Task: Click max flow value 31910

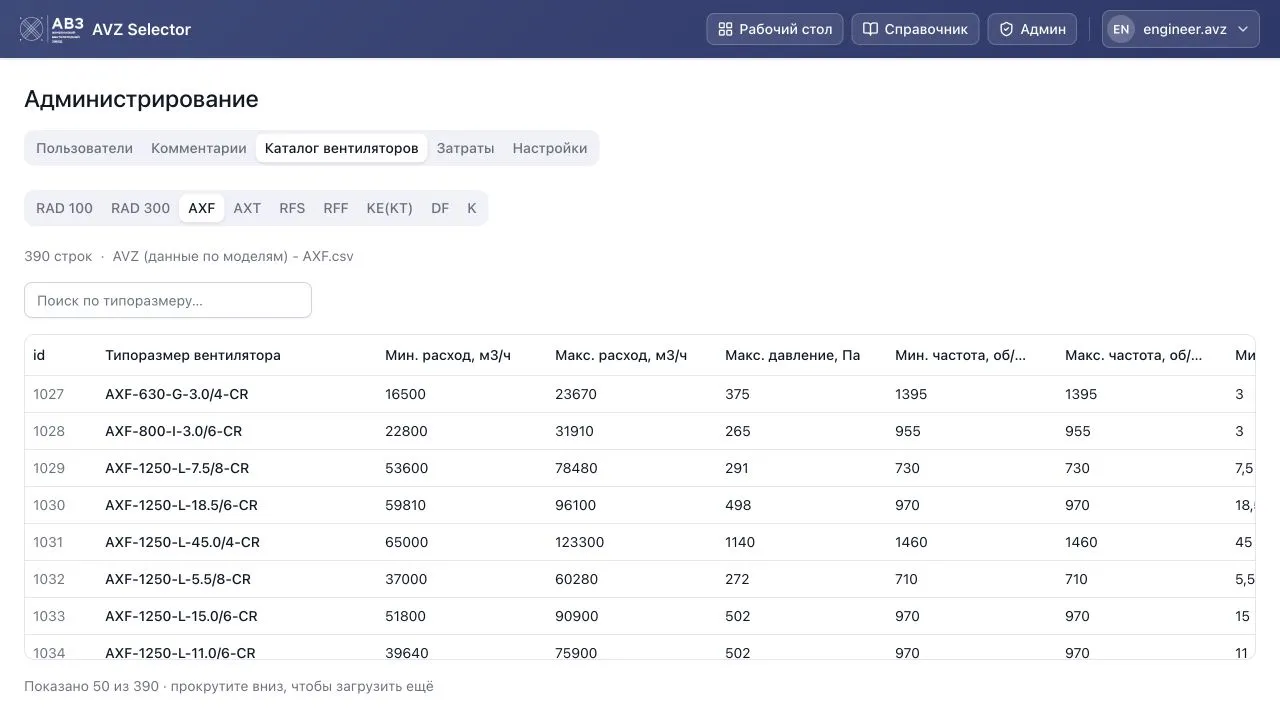Action: [x=574, y=431]
